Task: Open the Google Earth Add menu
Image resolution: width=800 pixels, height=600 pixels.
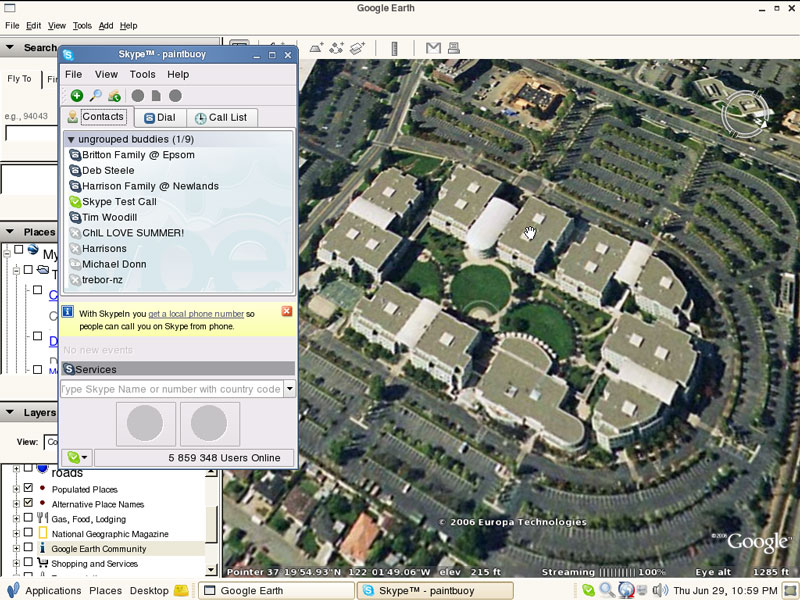Action: click(x=106, y=26)
